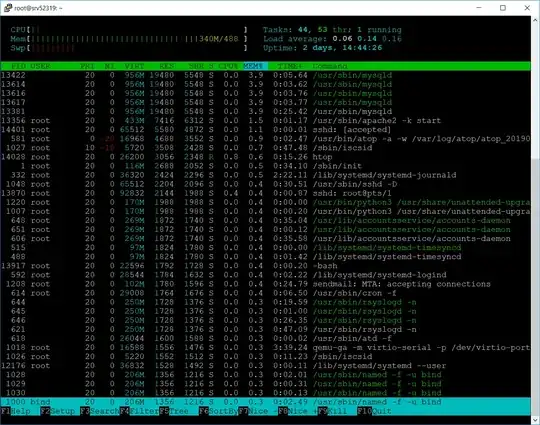Select sshd: root@pts/1 process row
Image resolution: width=540 pixels, height=425 pixels.
pos(265,193)
